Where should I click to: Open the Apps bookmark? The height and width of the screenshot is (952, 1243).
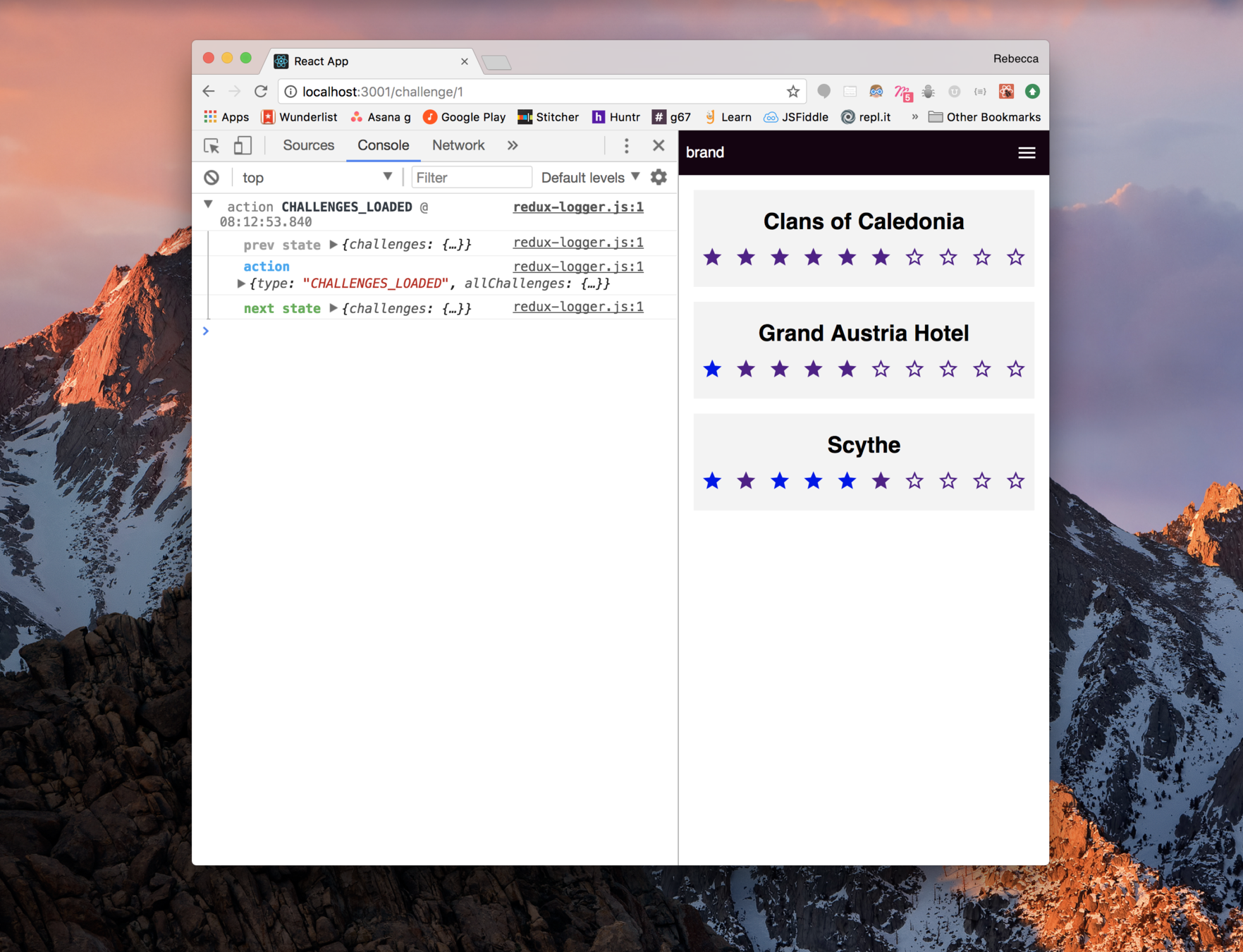pos(226,117)
